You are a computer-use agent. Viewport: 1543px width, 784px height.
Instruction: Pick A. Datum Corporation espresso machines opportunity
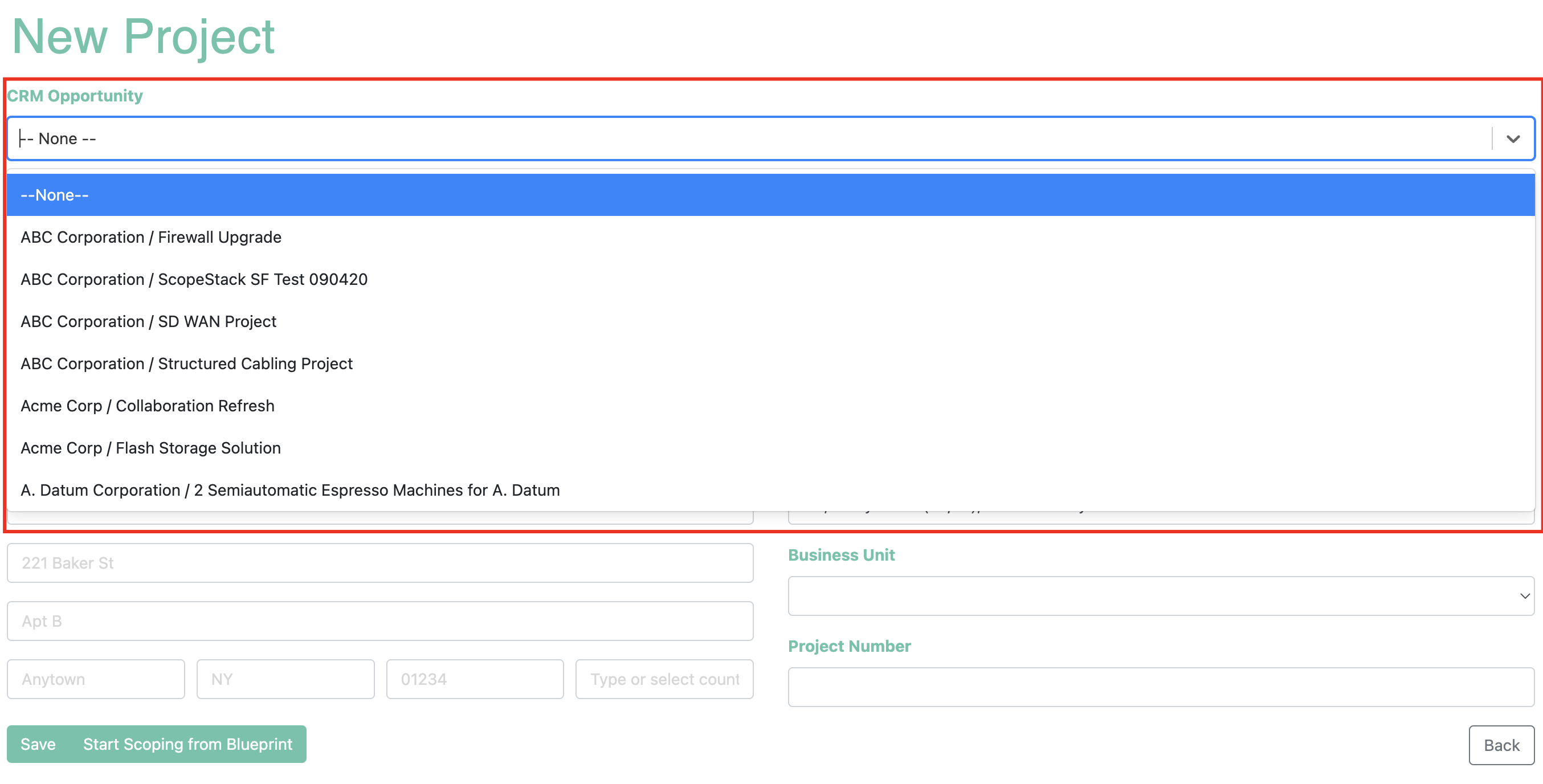770,490
